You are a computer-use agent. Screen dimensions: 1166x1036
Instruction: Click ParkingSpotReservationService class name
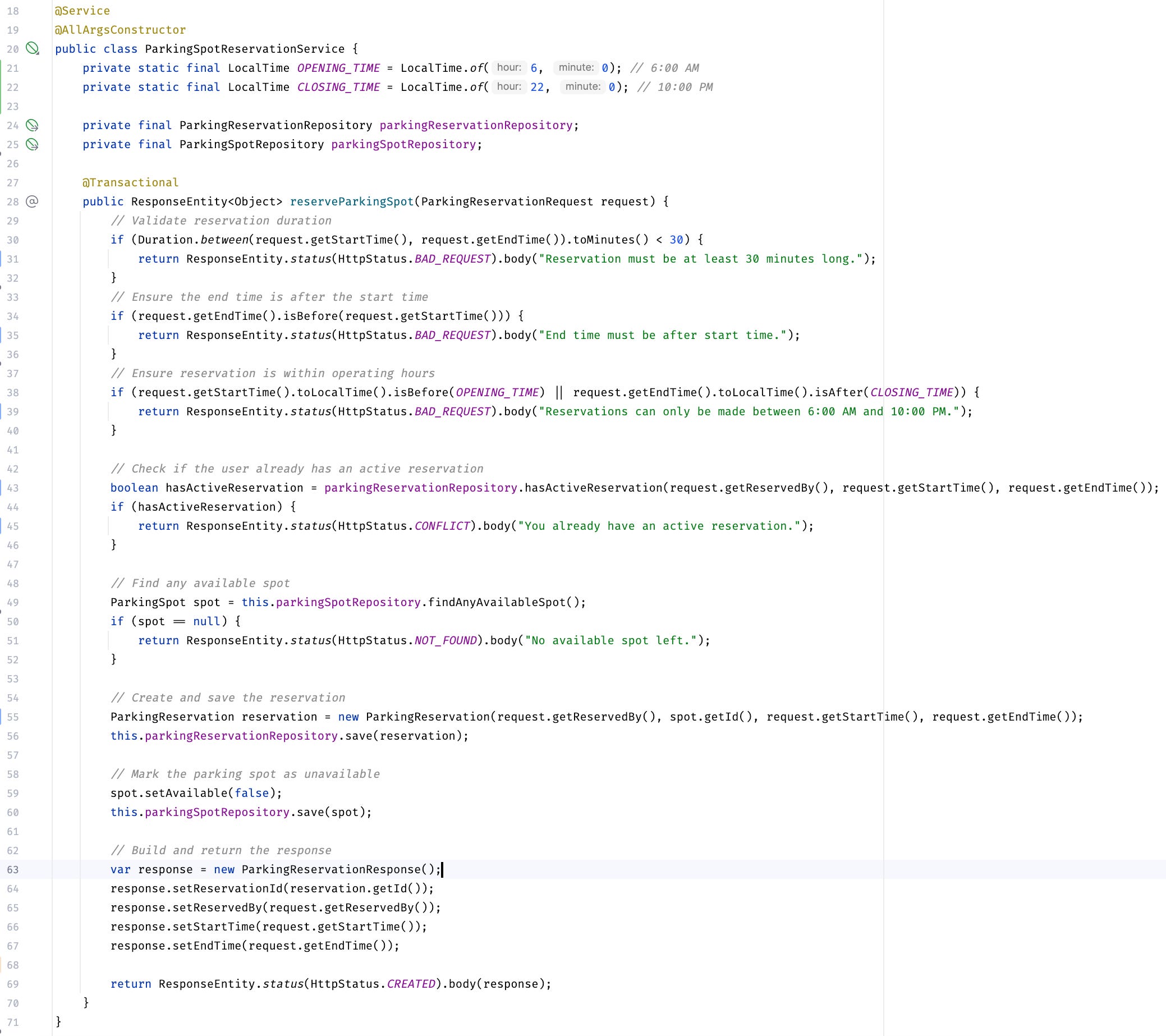[x=245, y=49]
